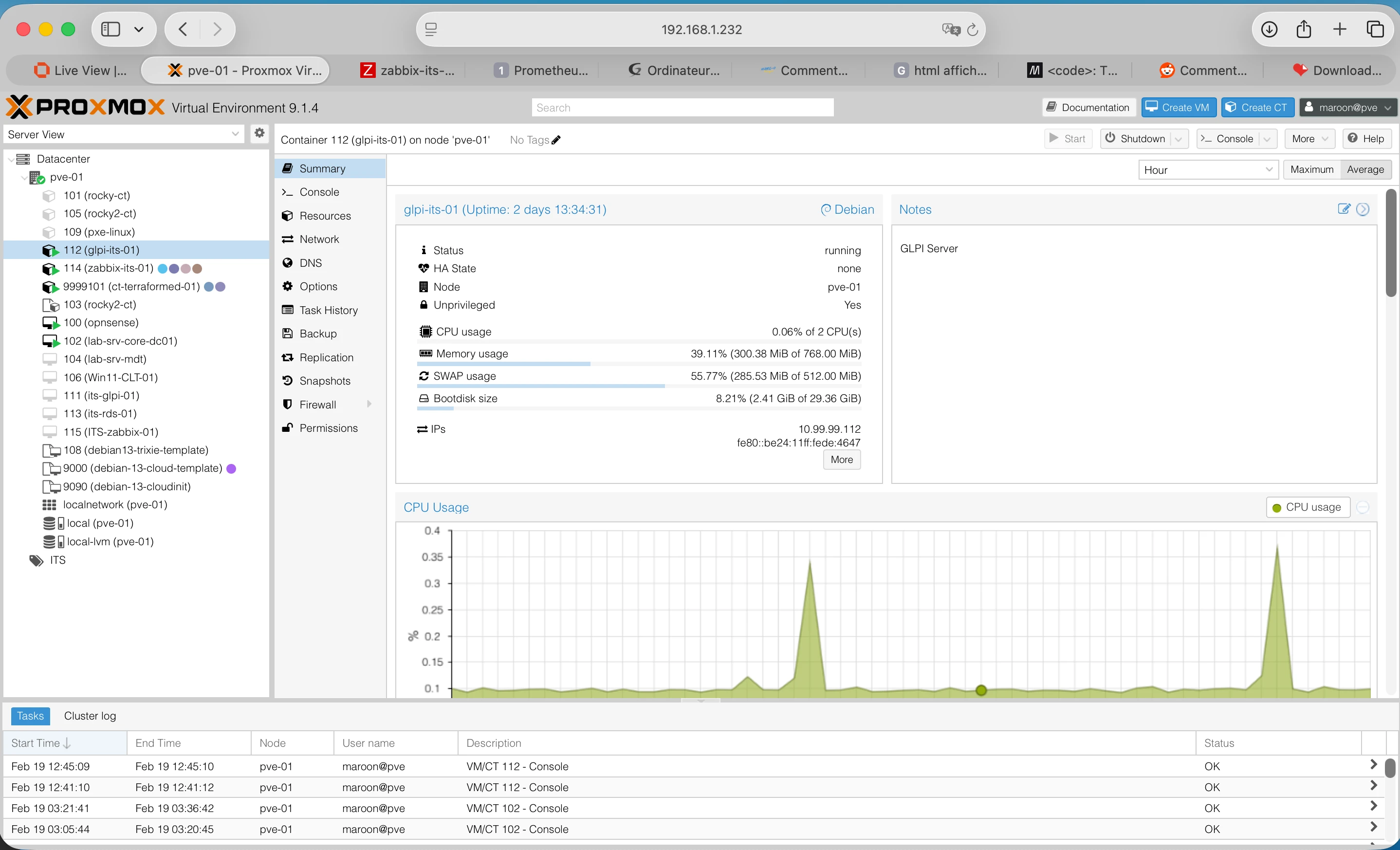Select Average graph mode

tap(1365, 169)
